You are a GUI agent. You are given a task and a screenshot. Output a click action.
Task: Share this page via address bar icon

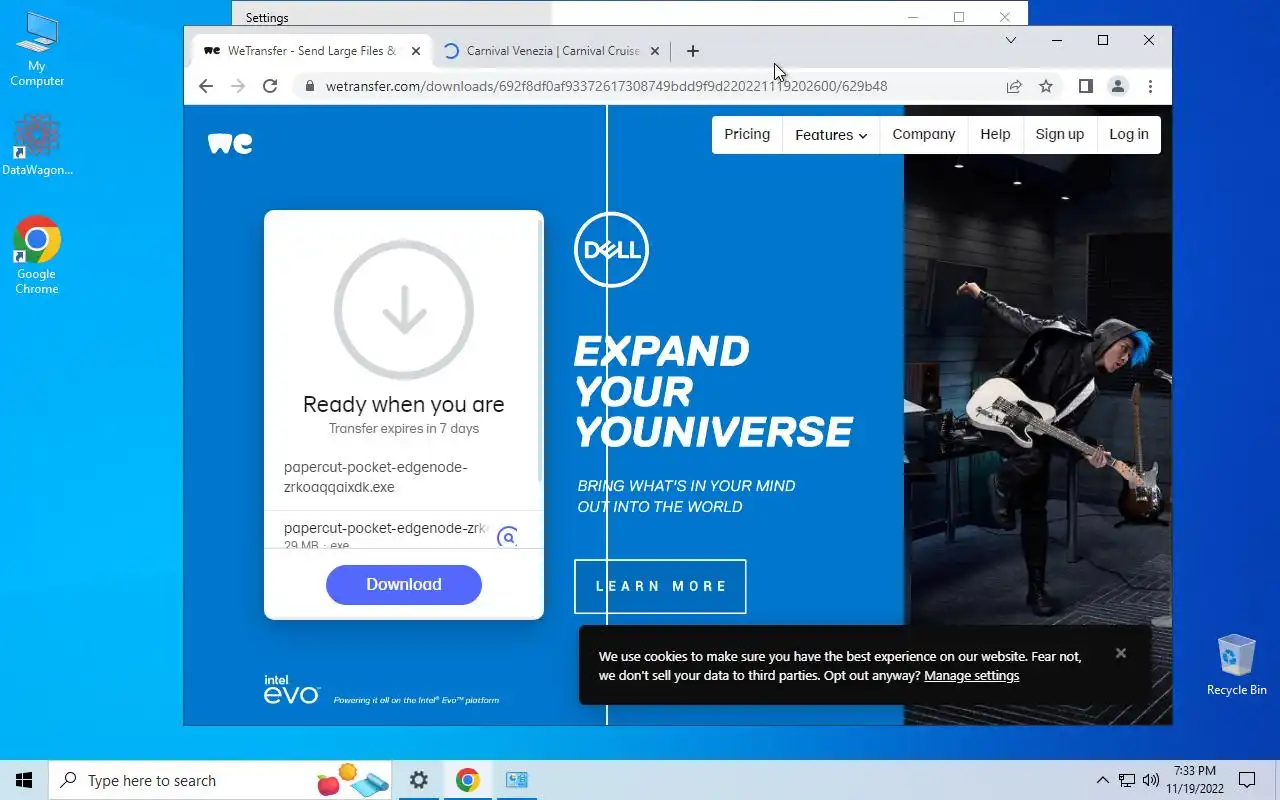[x=1014, y=86]
